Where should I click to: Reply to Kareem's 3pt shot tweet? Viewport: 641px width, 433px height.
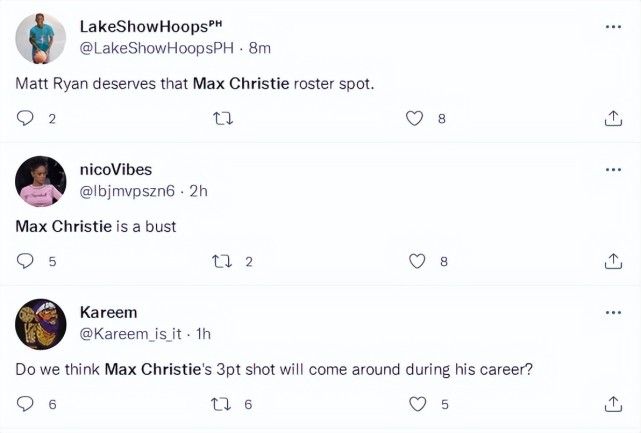pos(26,404)
